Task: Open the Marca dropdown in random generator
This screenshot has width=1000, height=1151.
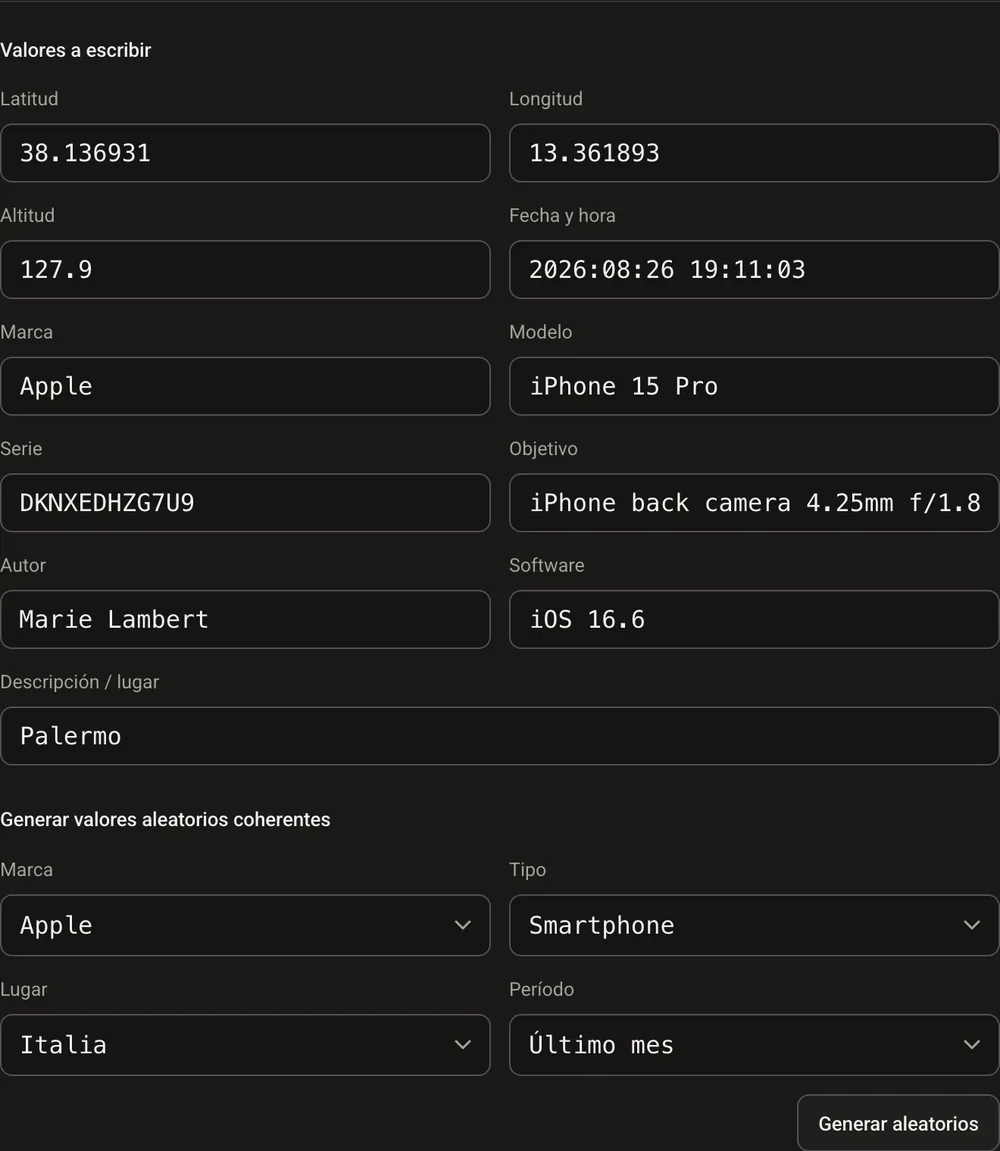Action: (245, 925)
